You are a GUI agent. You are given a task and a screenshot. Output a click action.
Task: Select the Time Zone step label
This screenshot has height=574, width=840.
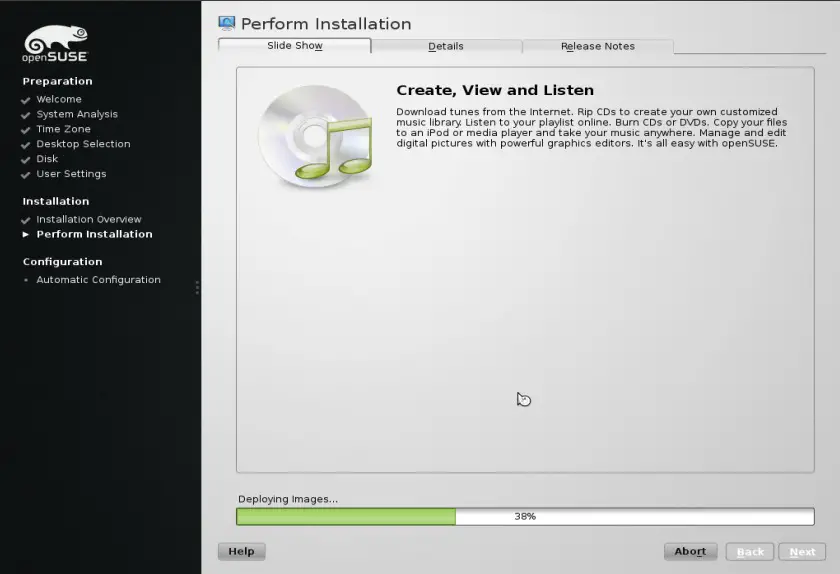(x=63, y=129)
